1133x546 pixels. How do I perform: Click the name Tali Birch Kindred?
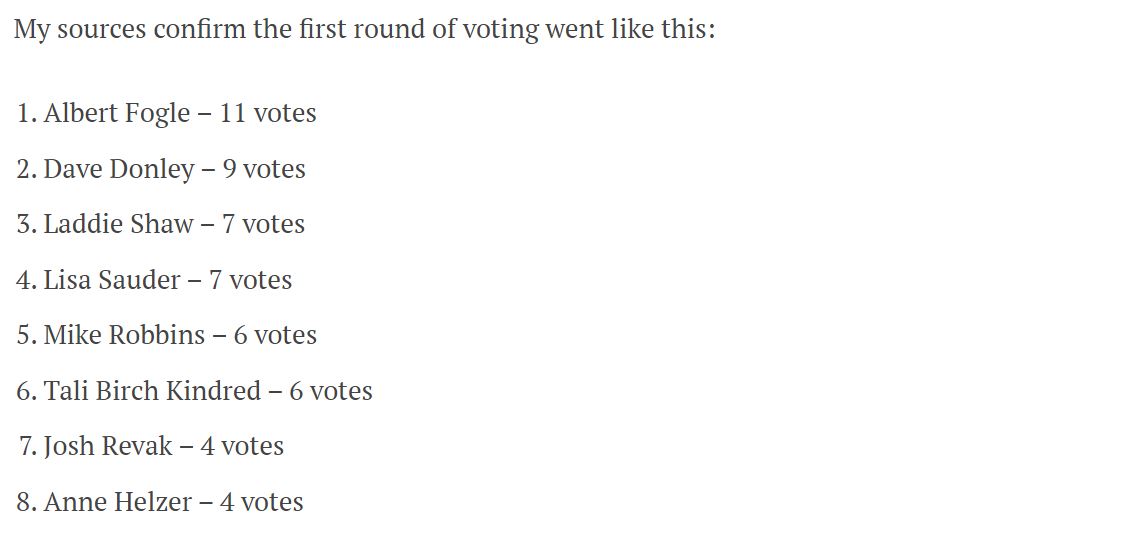click(152, 391)
